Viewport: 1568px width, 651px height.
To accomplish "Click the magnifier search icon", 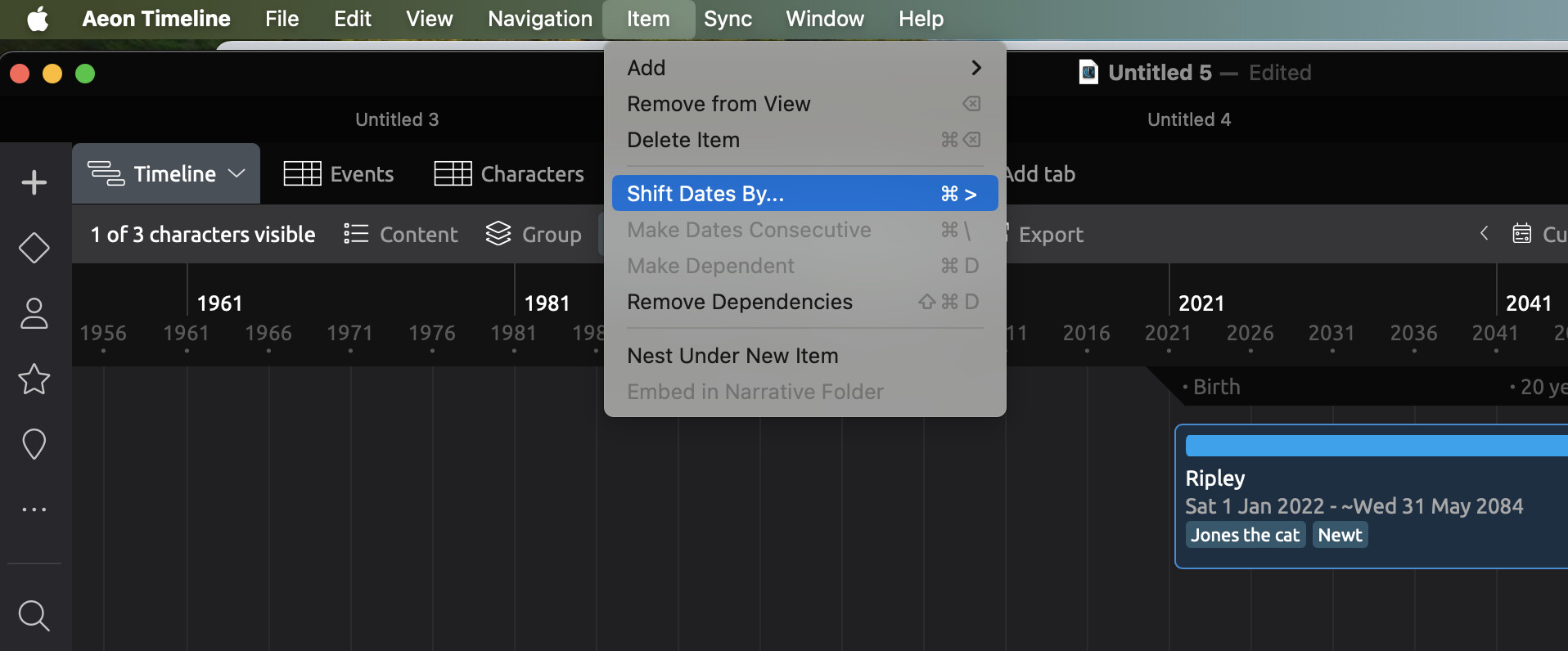I will coord(34,616).
